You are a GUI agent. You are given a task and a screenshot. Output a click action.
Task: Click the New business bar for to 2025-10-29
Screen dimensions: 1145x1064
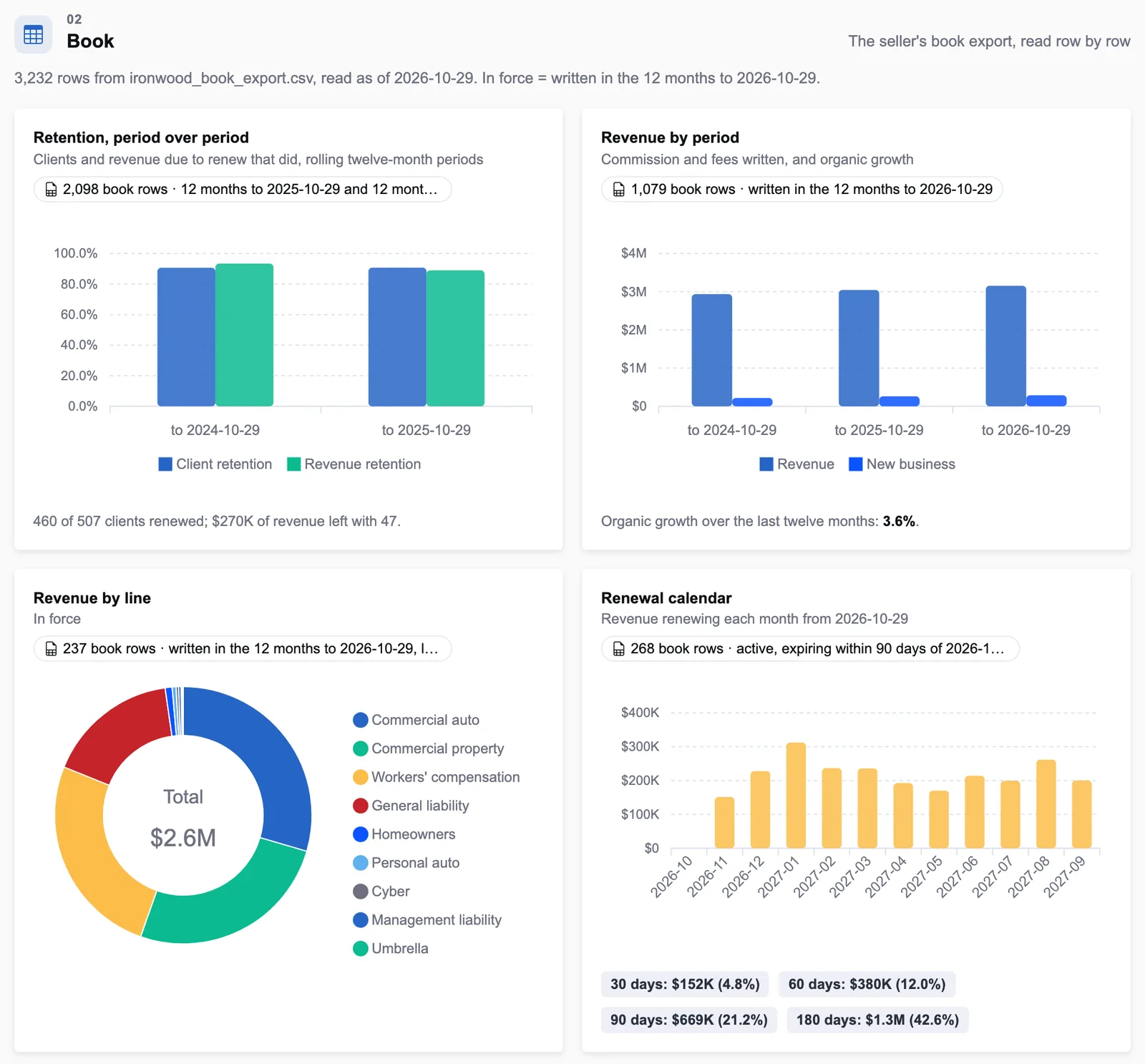[x=900, y=401]
